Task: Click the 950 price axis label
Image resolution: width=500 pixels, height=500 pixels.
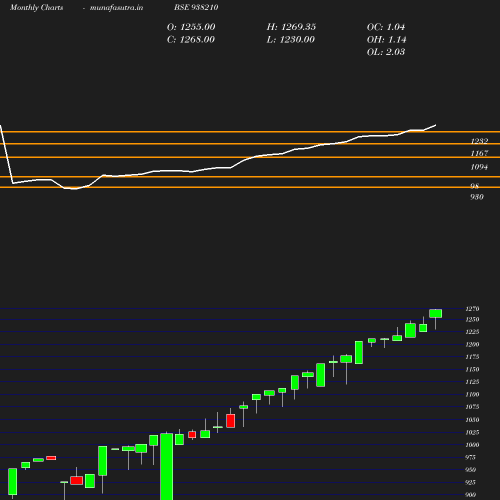Action: [470, 470]
